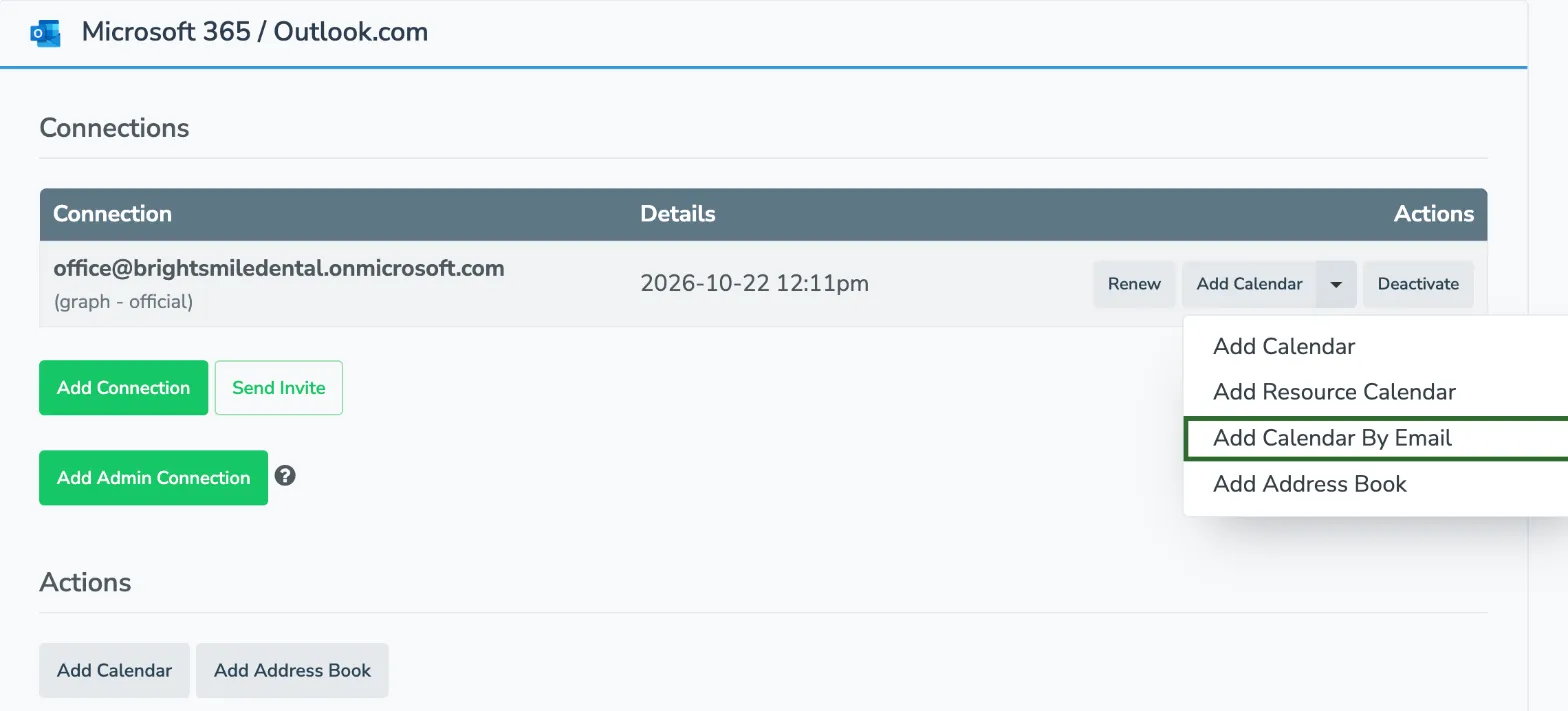Click the 2026-10-22 12:11pm details value
Viewport: 1568px width, 711px height.
coord(755,284)
